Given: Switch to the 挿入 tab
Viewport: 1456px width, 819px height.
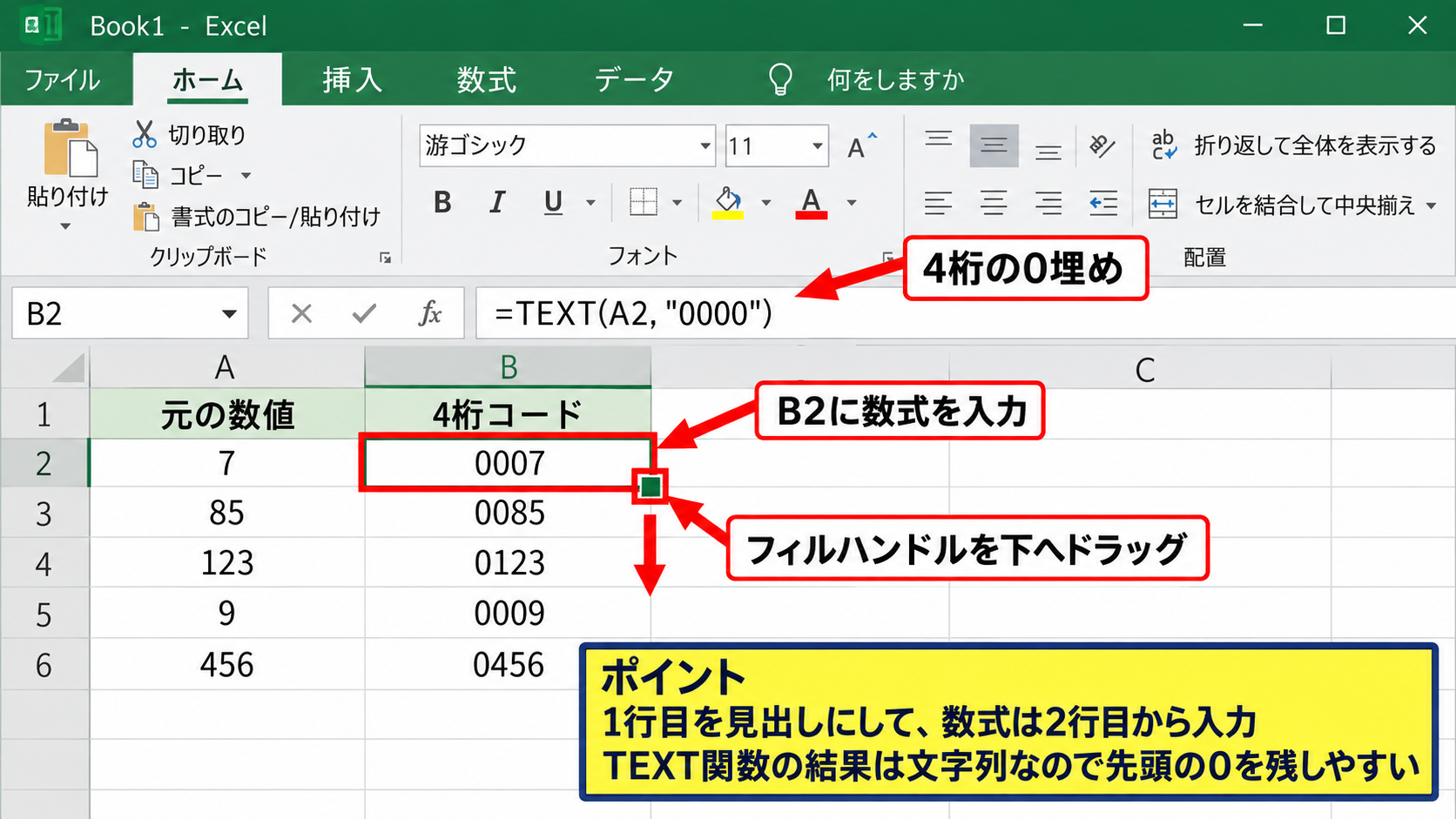Looking at the screenshot, I should pos(352,79).
